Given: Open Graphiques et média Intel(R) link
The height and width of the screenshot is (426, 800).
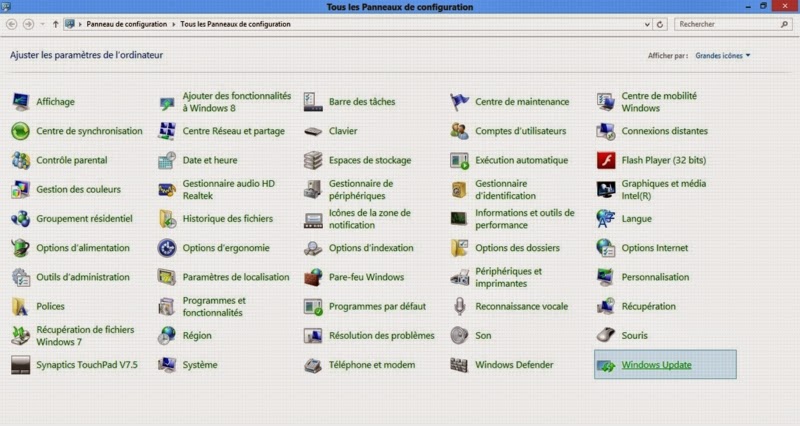Looking at the screenshot, I should (663, 190).
